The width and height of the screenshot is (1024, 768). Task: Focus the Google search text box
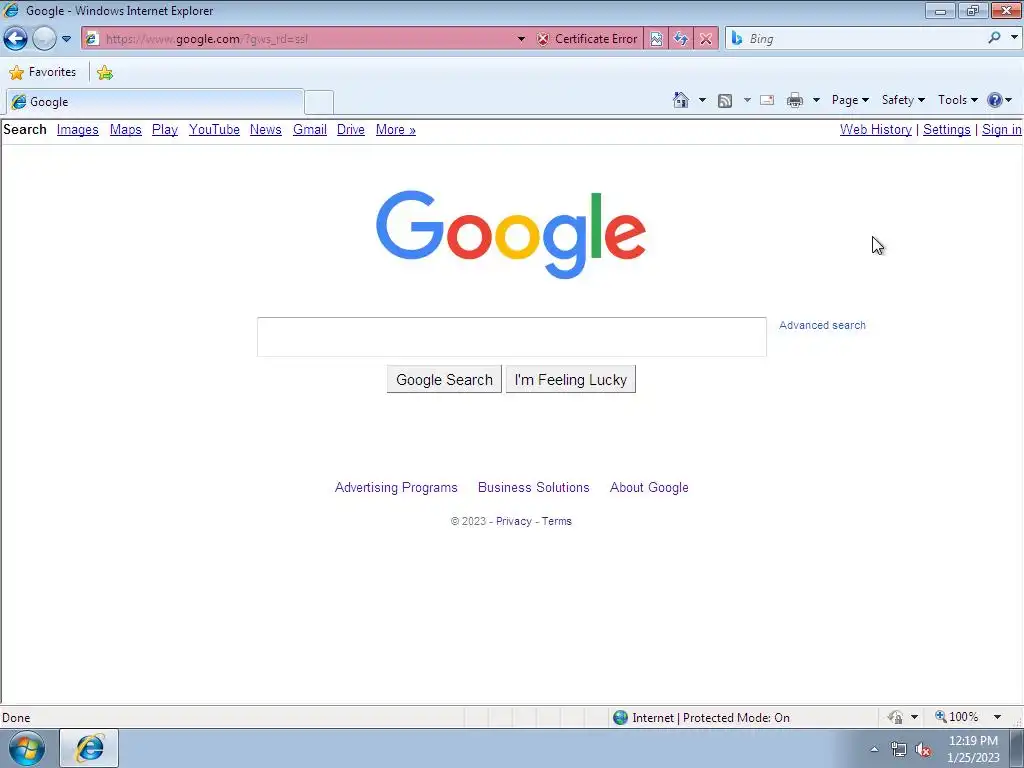click(511, 337)
